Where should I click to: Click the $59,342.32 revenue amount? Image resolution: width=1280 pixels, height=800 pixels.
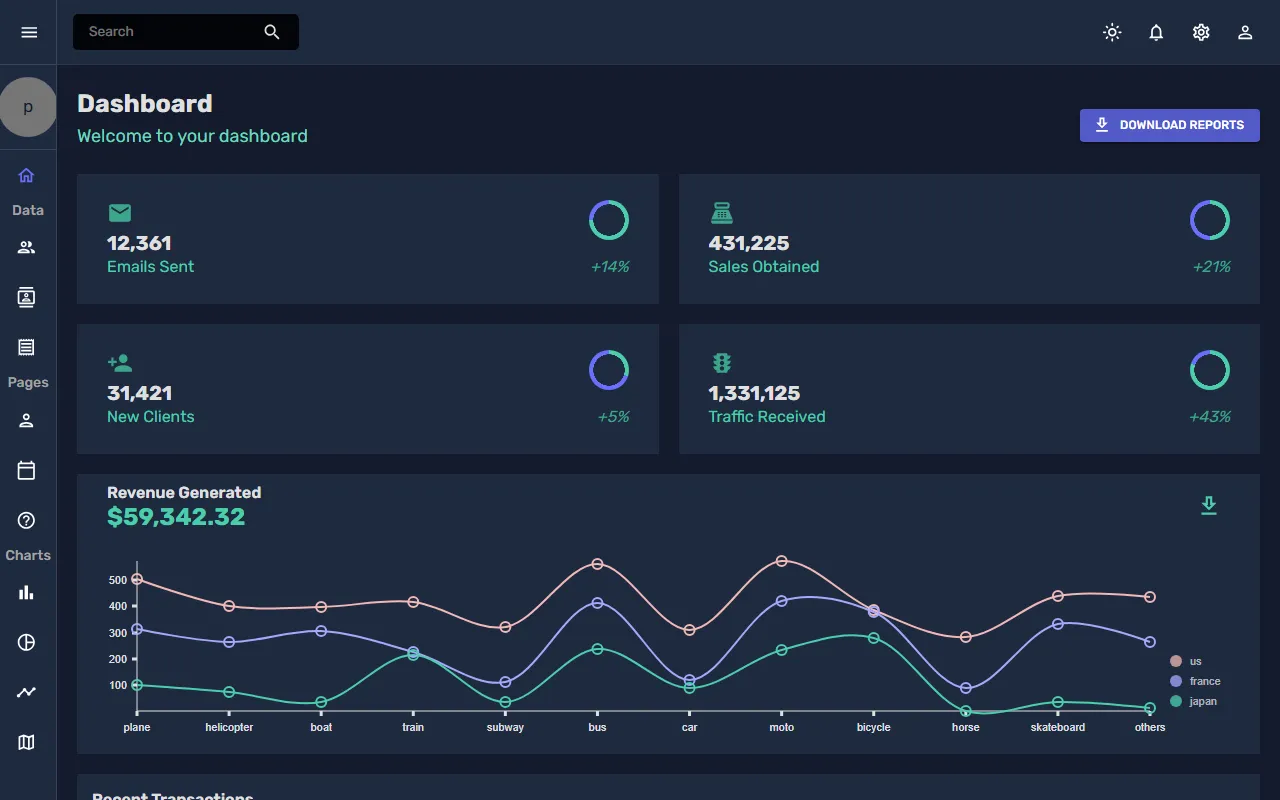176,517
